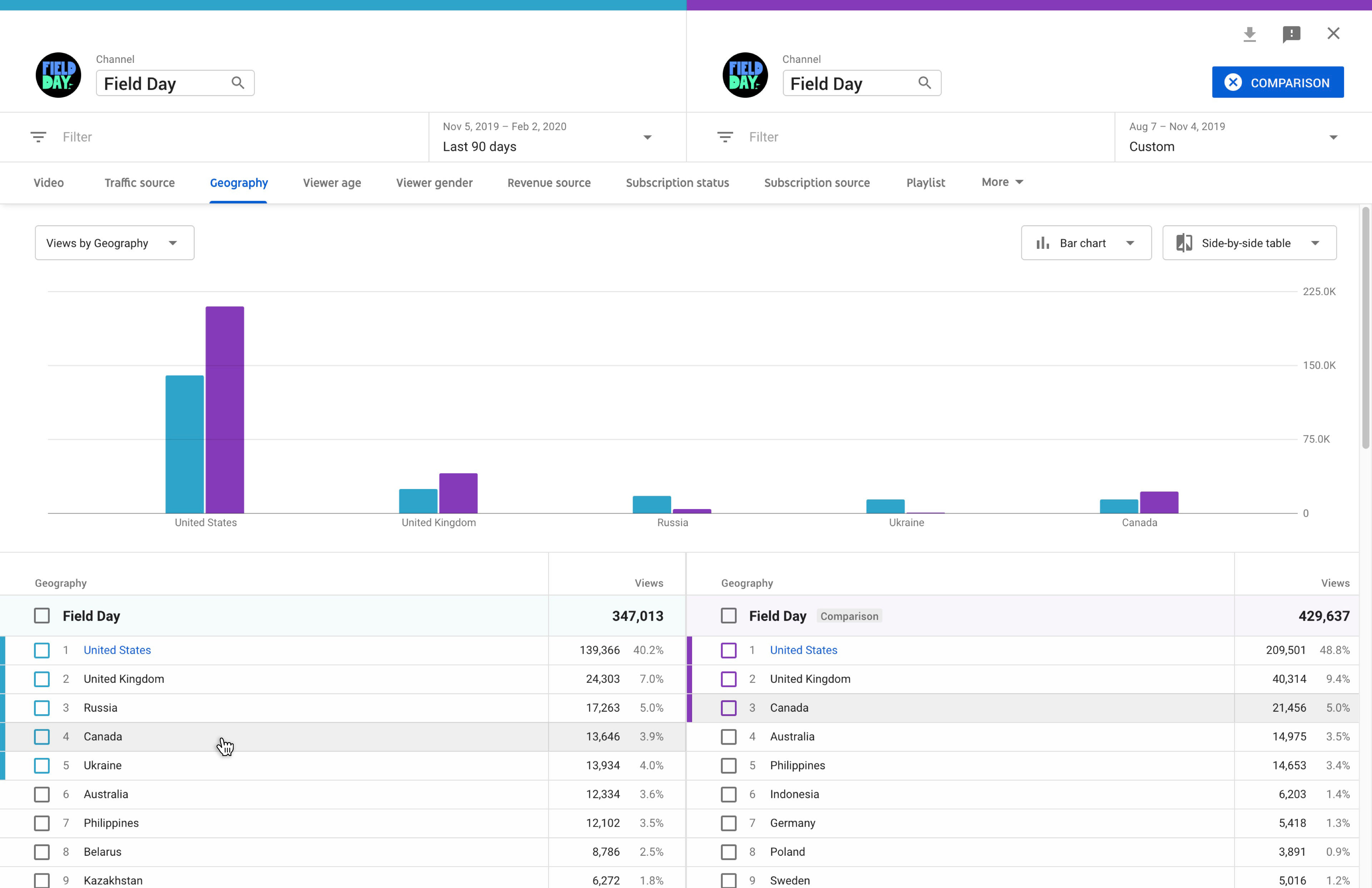Toggle the comparison Field Day total checkbox
The width and height of the screenshot is (1372, 888).
click(x=729, y=616)
